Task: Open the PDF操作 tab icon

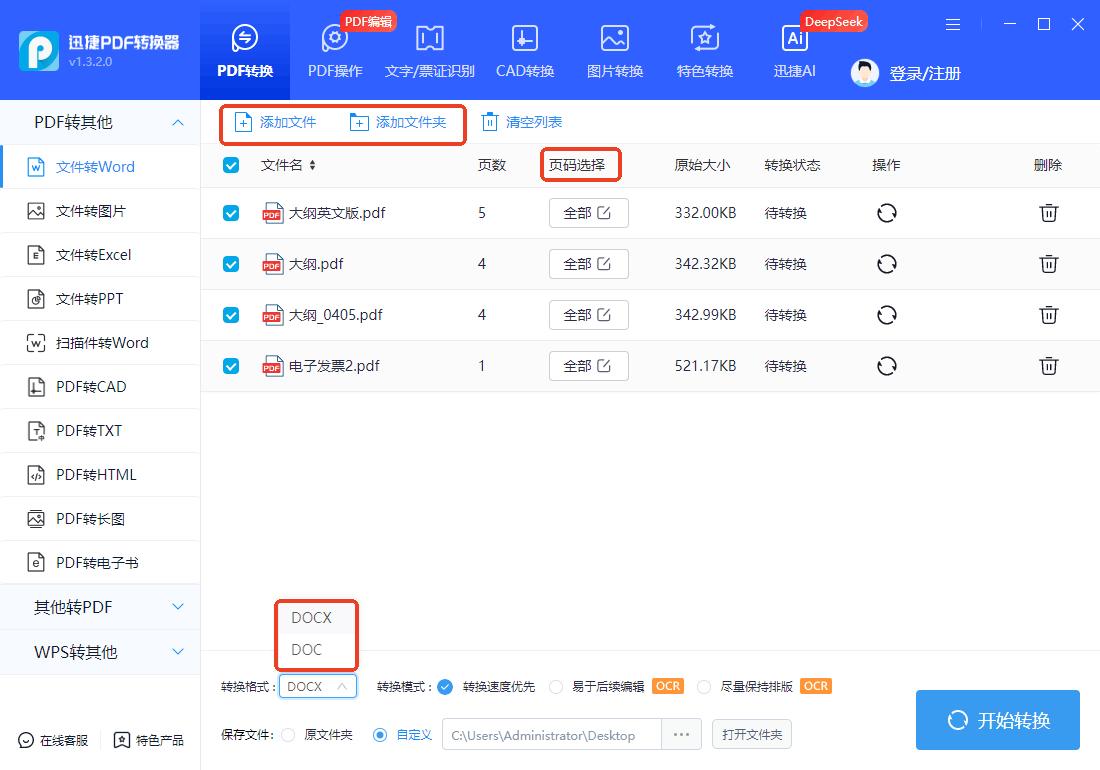Action: (334, 50)
